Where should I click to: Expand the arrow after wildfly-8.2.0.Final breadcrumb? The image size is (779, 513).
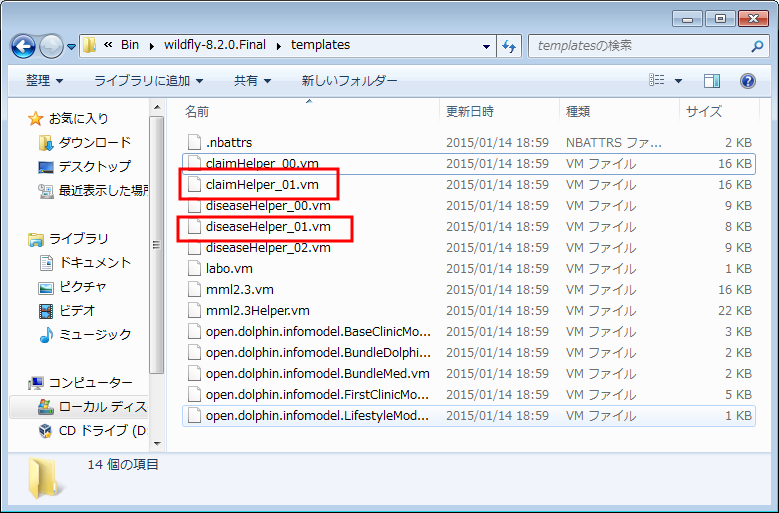(278, 46)
